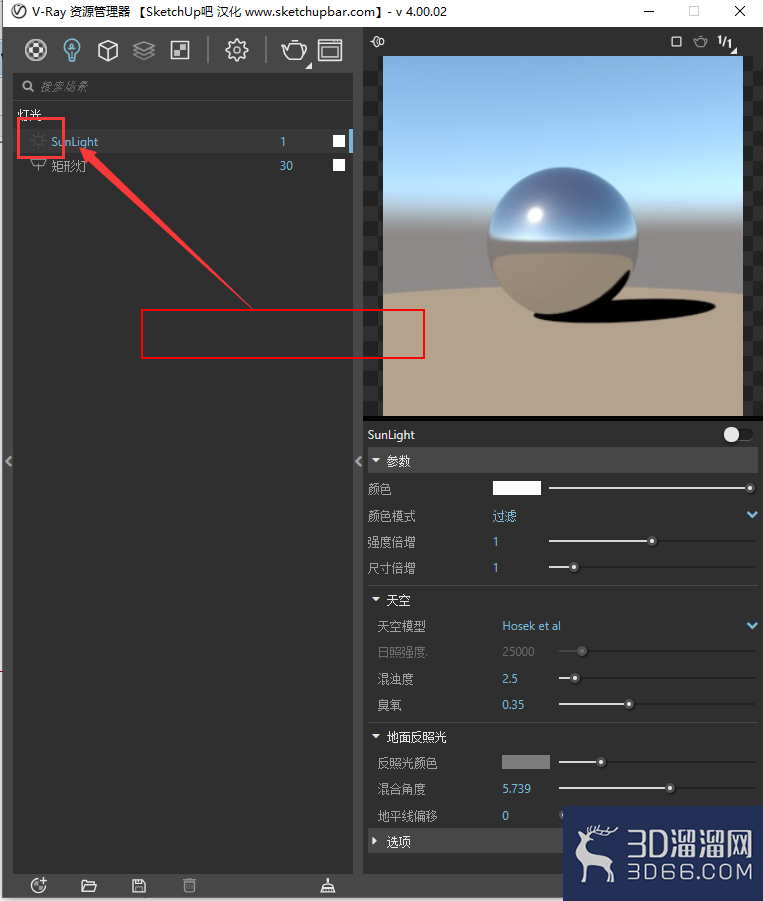Click the 混浊度 value 2.5
Viewport: 763px width, 901px height.
pyautogui.click(x=510, y=679)
